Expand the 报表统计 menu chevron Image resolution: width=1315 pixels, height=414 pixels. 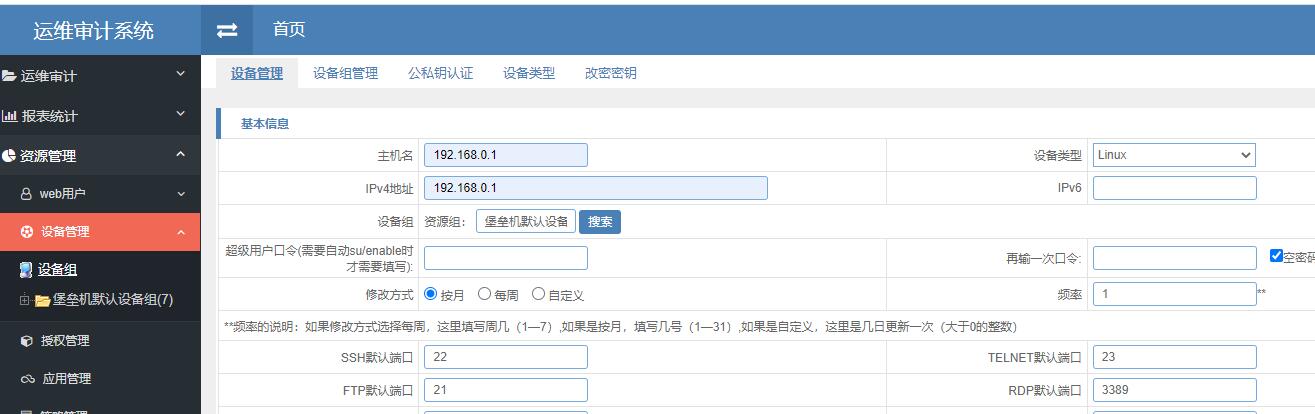(180, 114)
